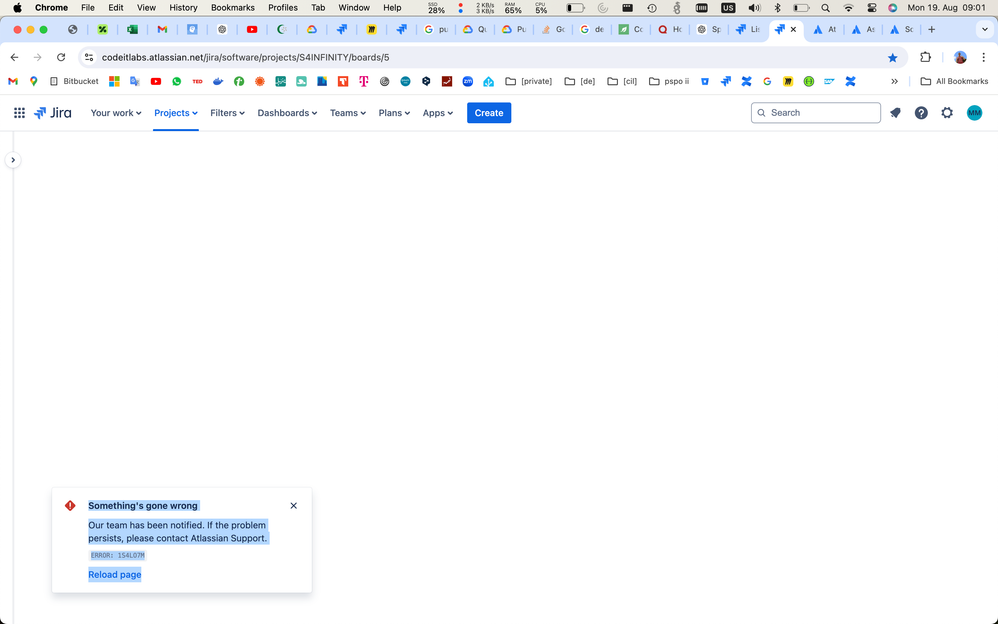
Task: Open the Jira notifications bell
Action: (x=896, y=113)
